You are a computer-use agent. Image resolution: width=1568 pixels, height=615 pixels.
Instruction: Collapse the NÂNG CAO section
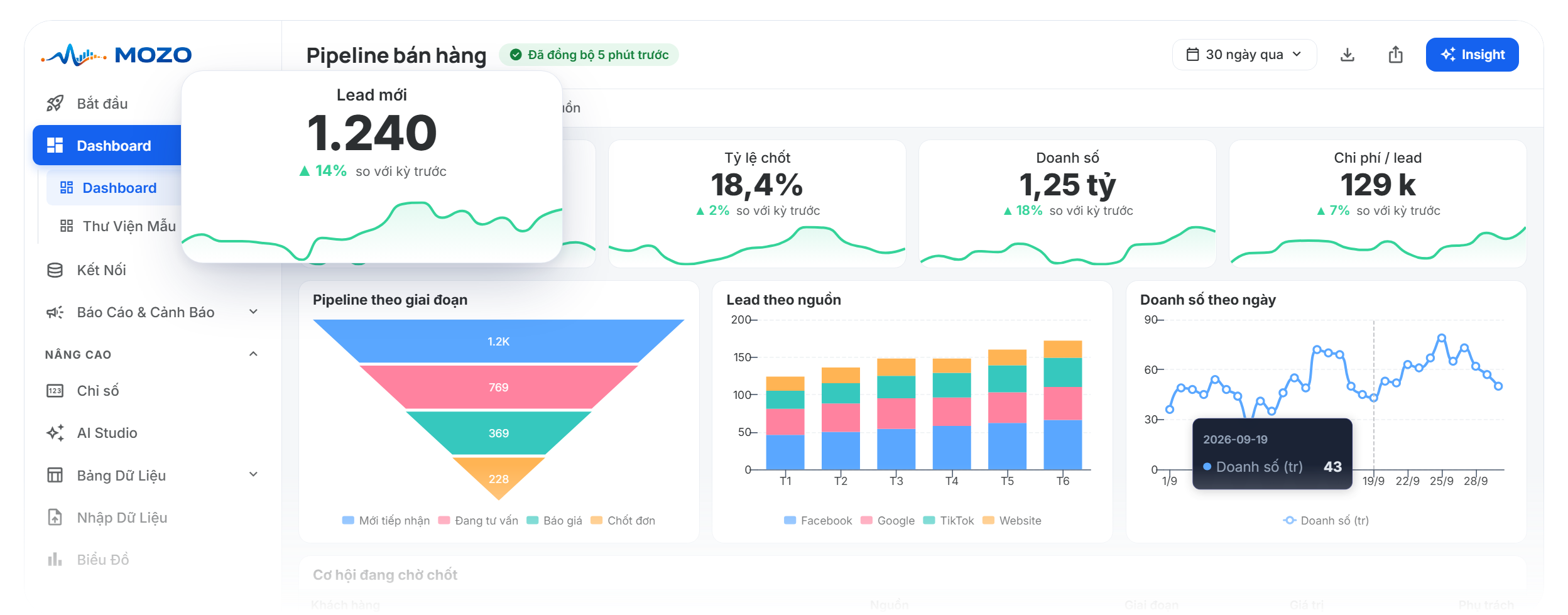254,354
